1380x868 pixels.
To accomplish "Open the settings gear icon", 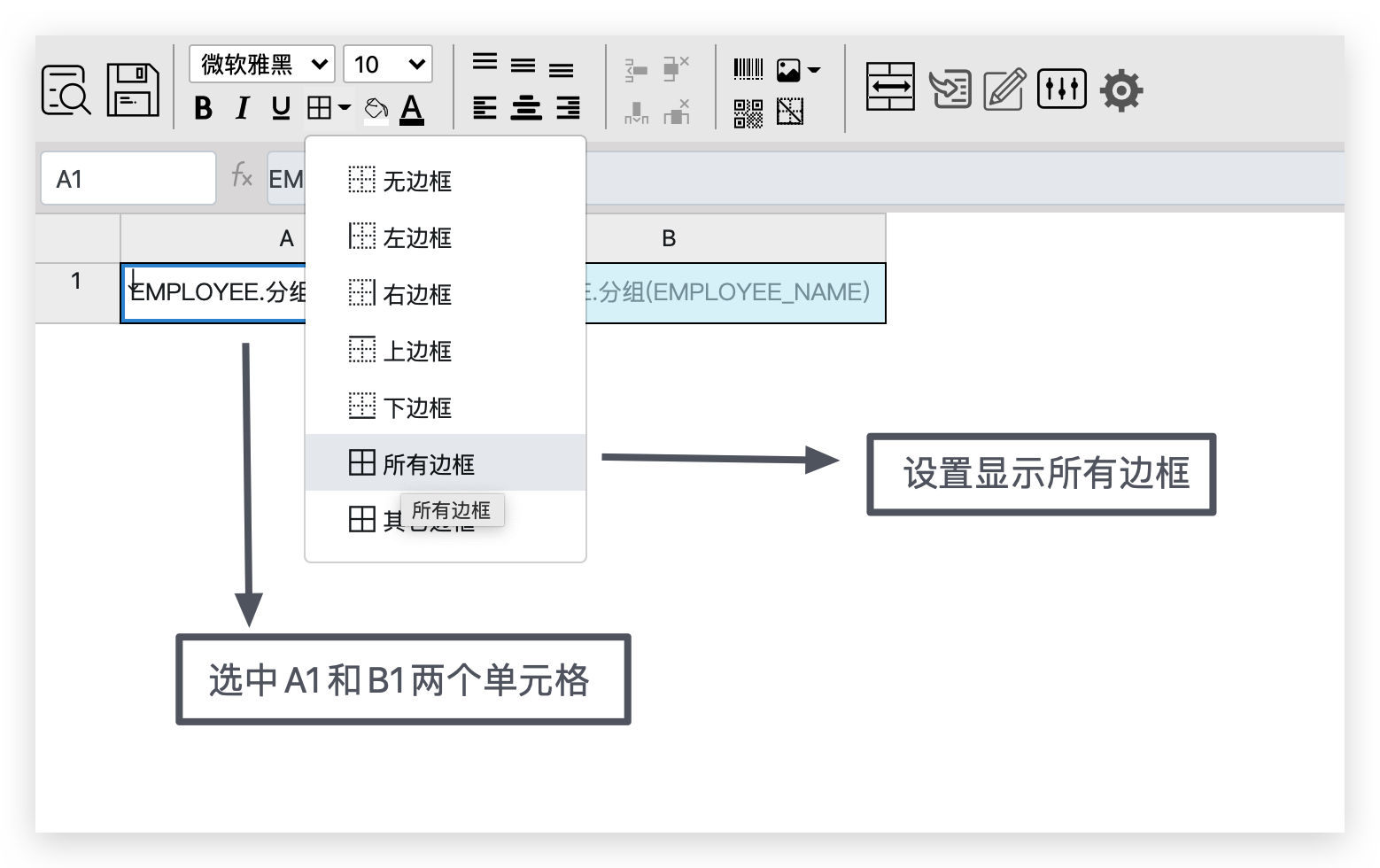I will pos(1121,90).
